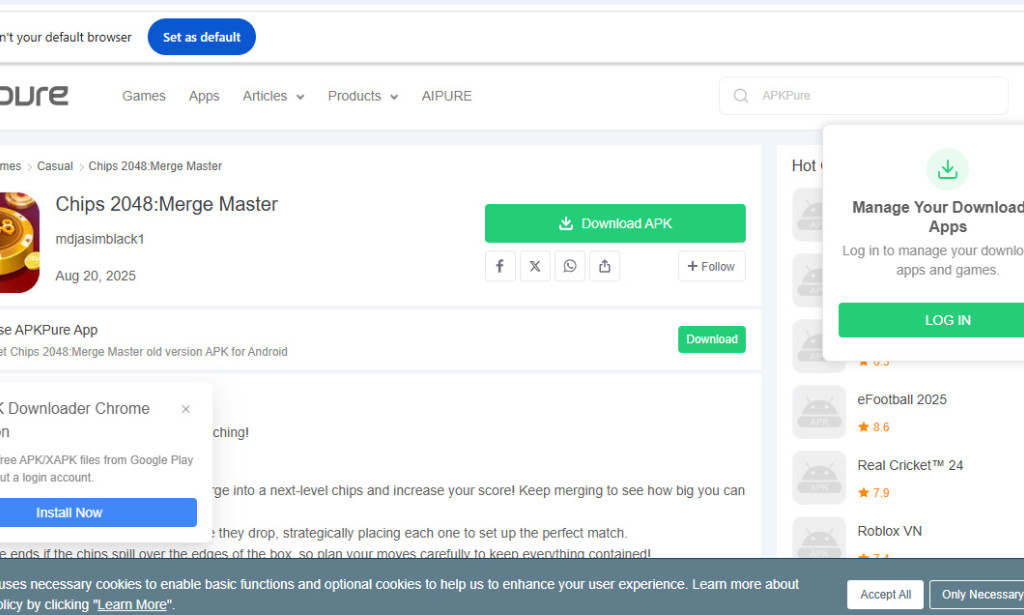Open the share options icon beside WhatsApp
The width and height of the screenshot is (1024, 615).
pos(604,266)
